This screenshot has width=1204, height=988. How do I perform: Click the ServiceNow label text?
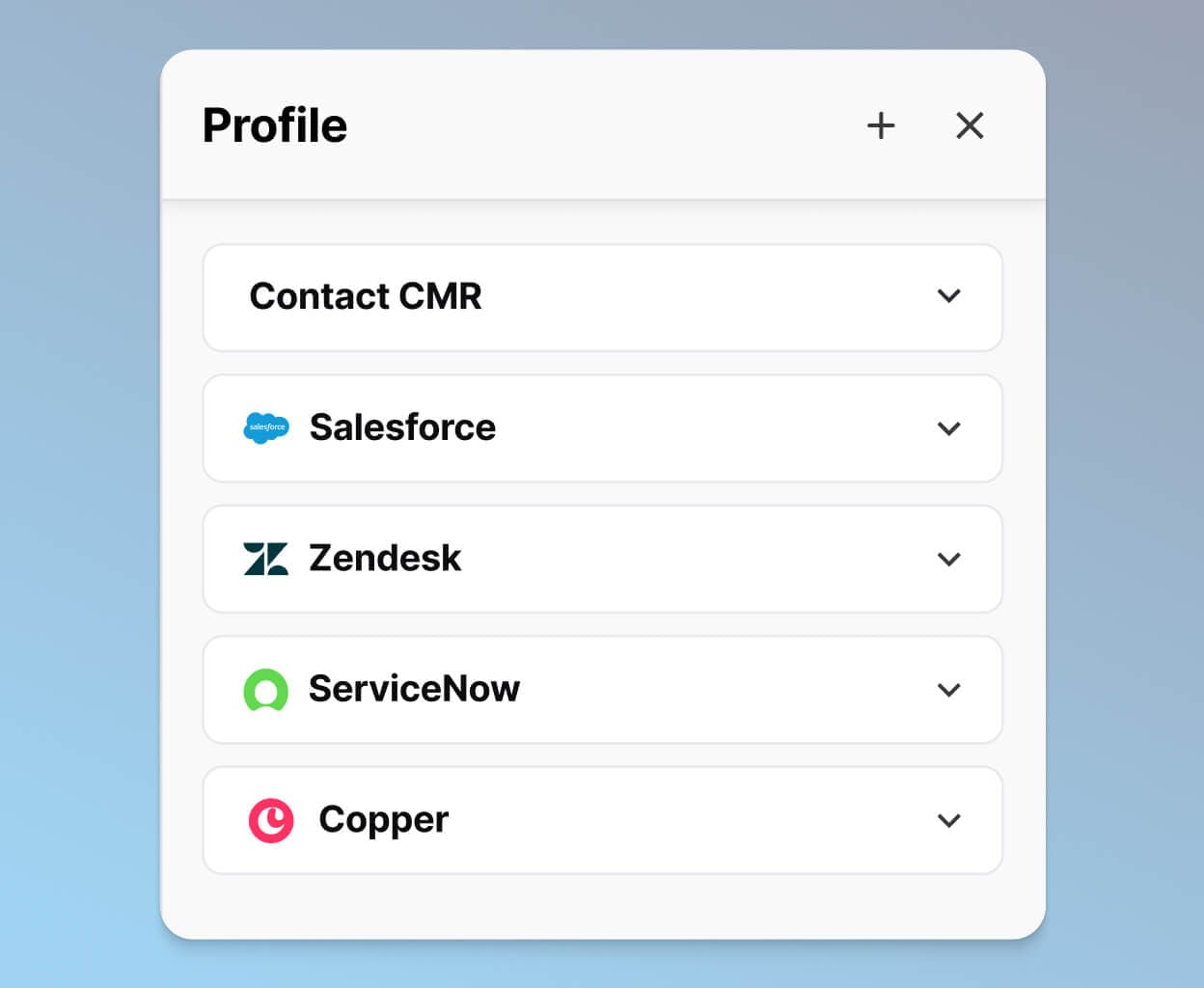[413, 689]
